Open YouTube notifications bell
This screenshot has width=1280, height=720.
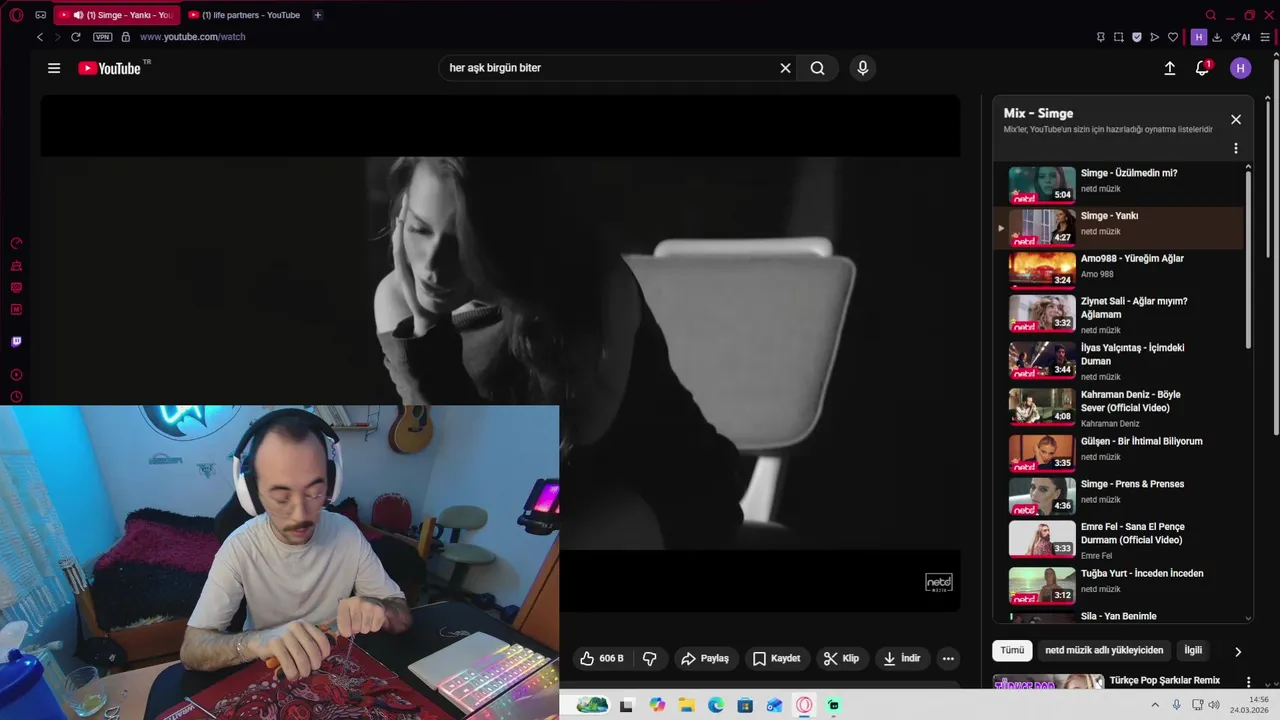(1203, 68)
